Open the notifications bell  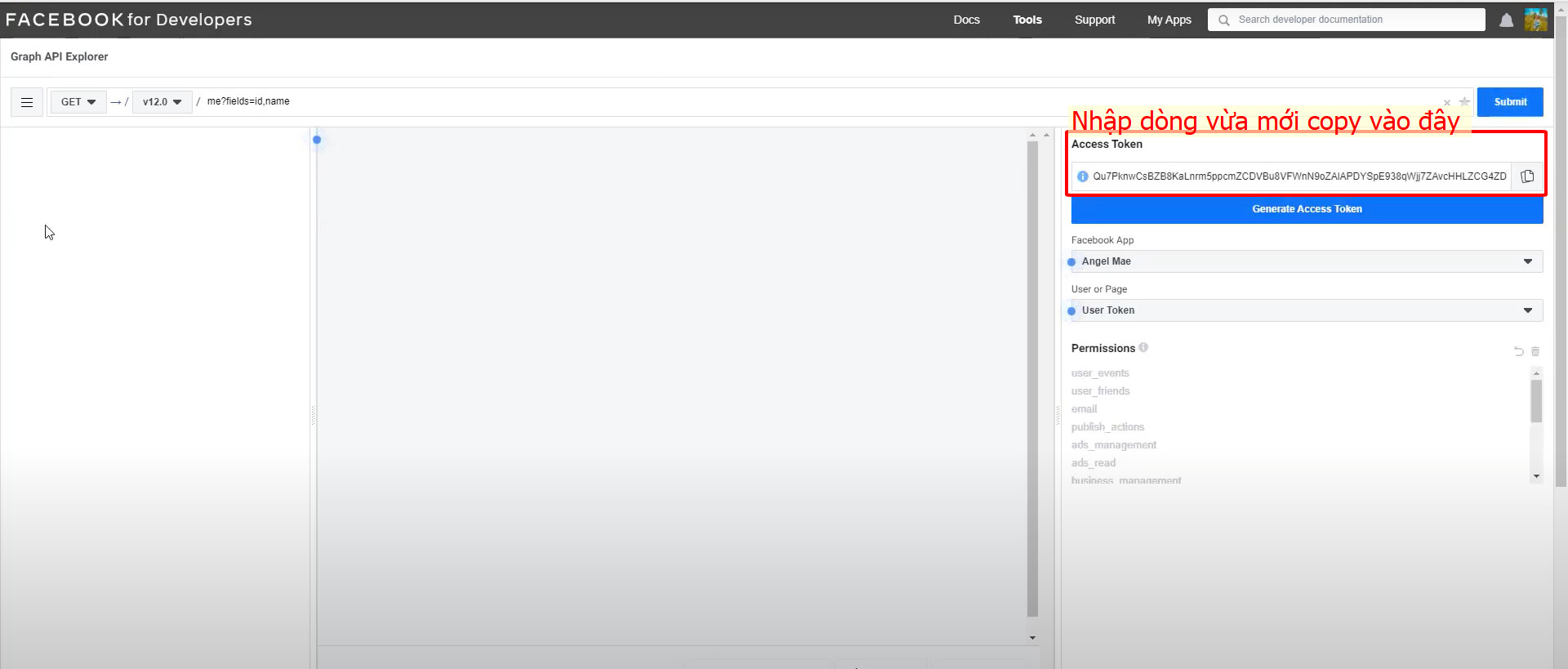point(1506,20)
